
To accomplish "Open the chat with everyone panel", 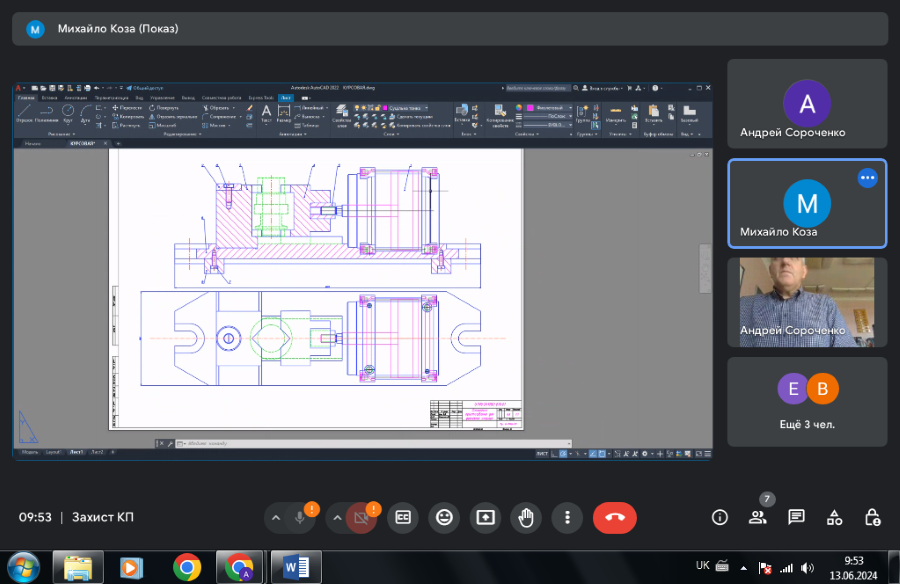I will tap(796, 517).
